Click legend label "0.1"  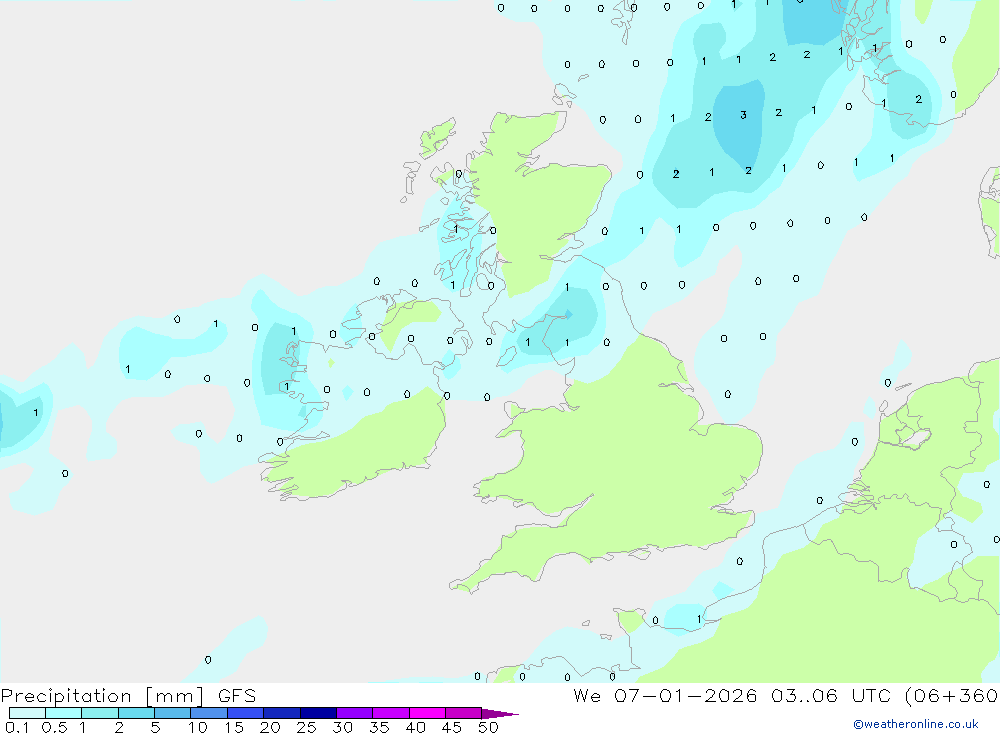17,727
